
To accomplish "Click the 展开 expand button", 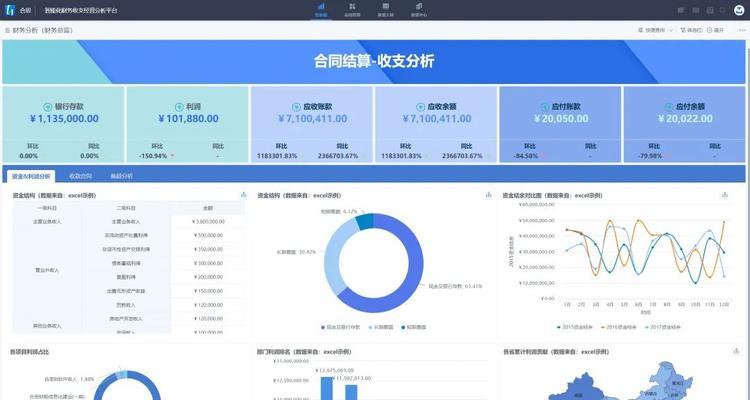I will click(716, 30).
